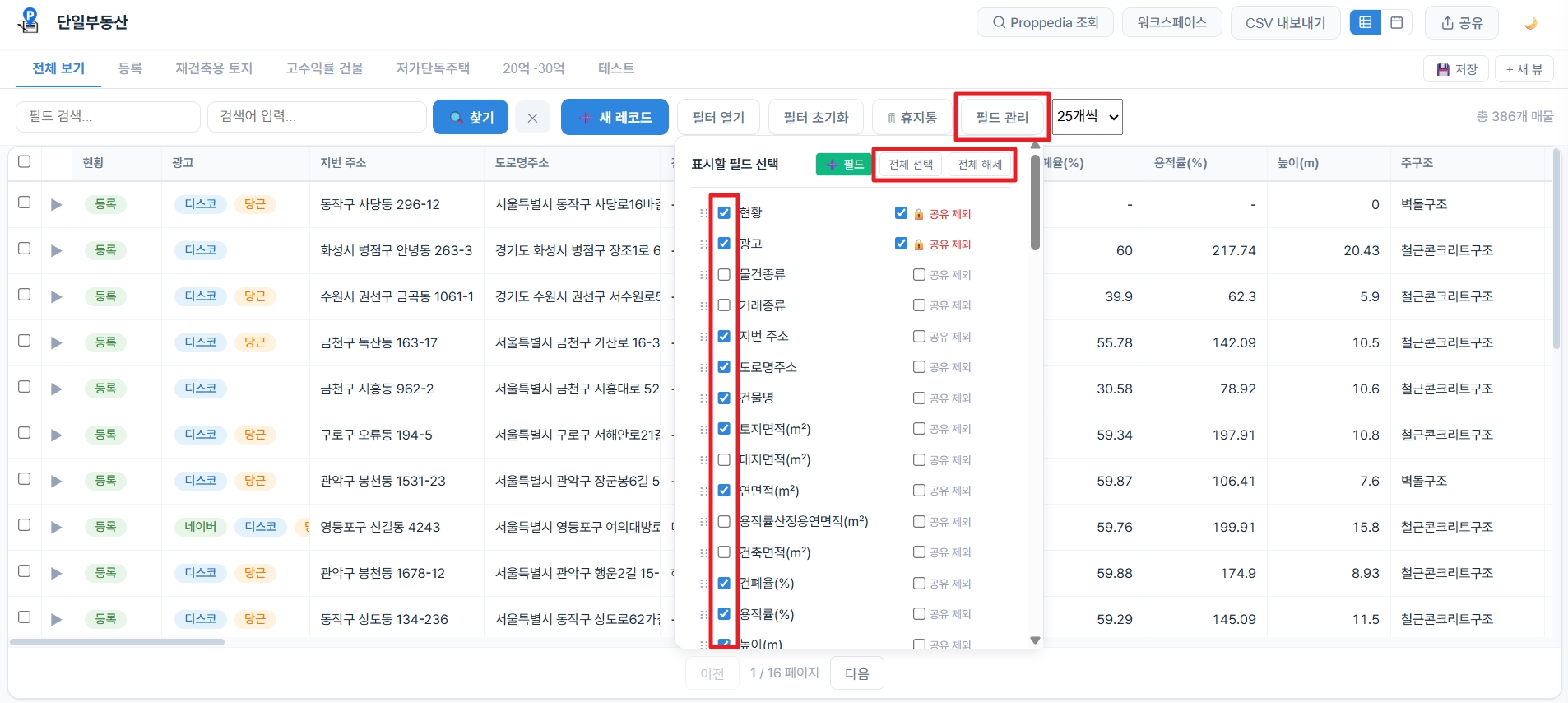Uncheck the 지번 주소 field checkbox
Viewport: 1568px width, 703px height.
tap(724, 336)
